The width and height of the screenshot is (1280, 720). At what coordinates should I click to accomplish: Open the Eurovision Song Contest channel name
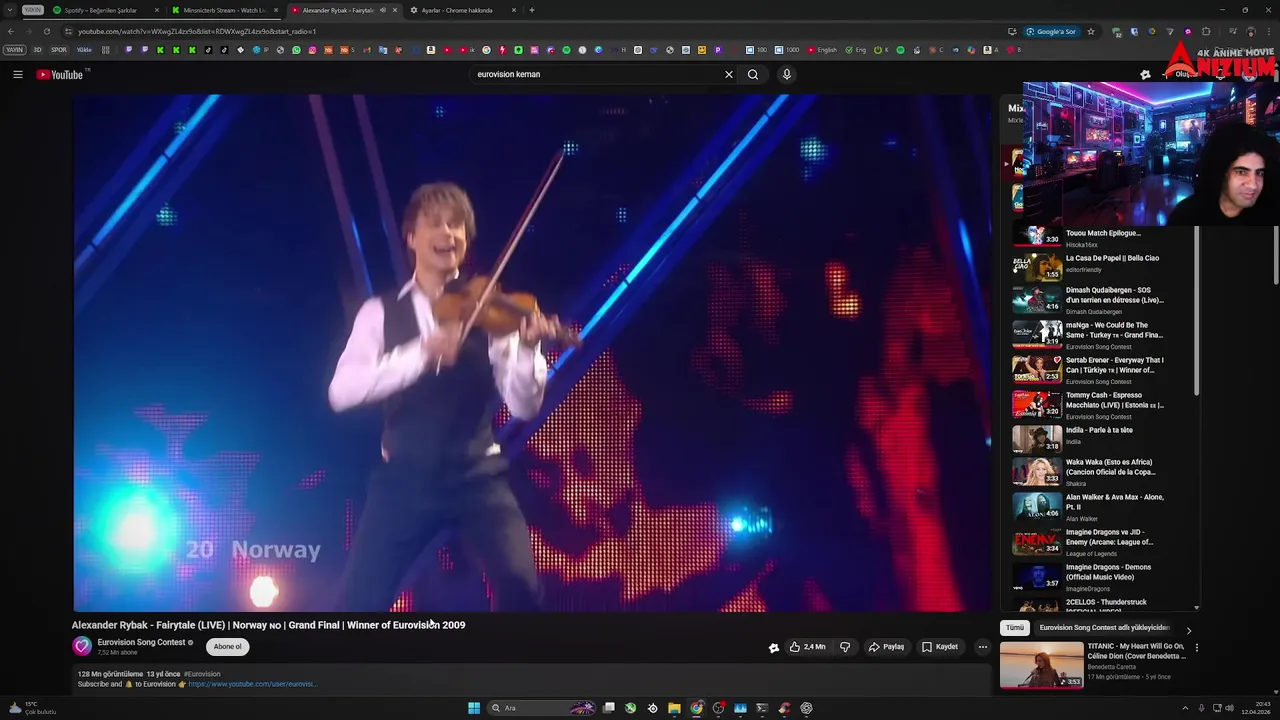click(141, 642)
